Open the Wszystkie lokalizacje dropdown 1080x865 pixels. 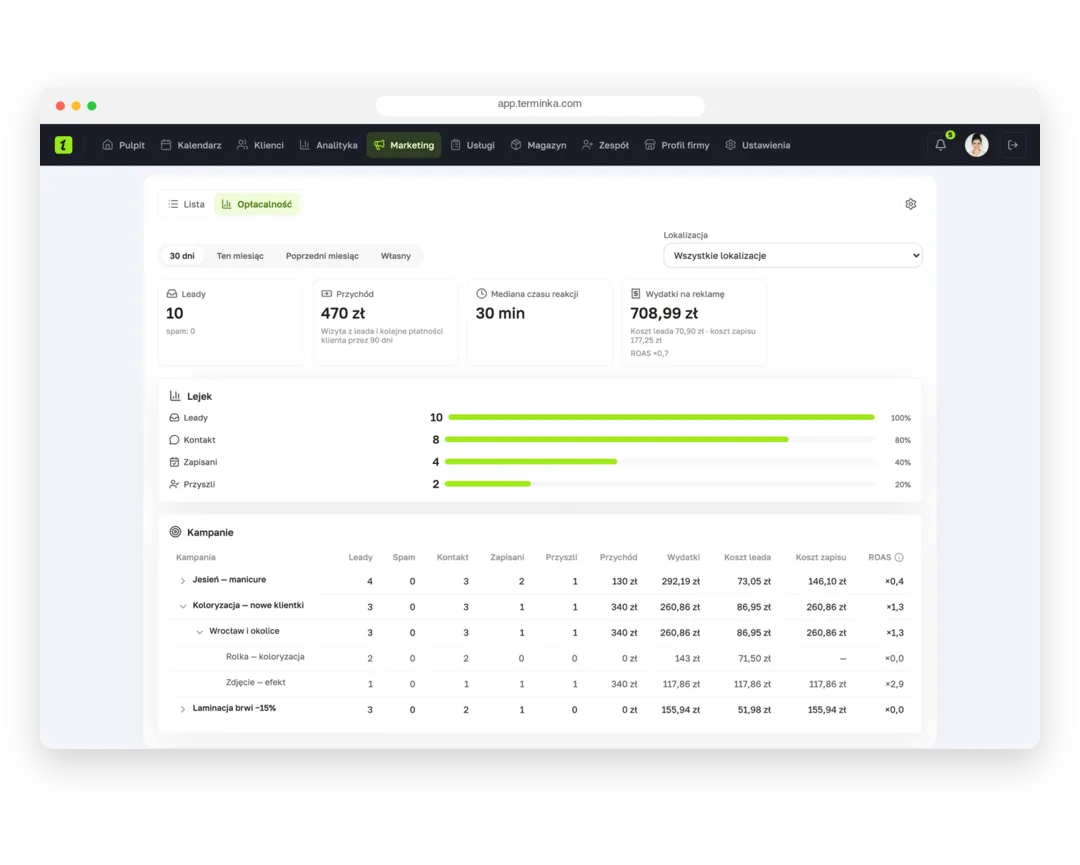pos(793,256)
